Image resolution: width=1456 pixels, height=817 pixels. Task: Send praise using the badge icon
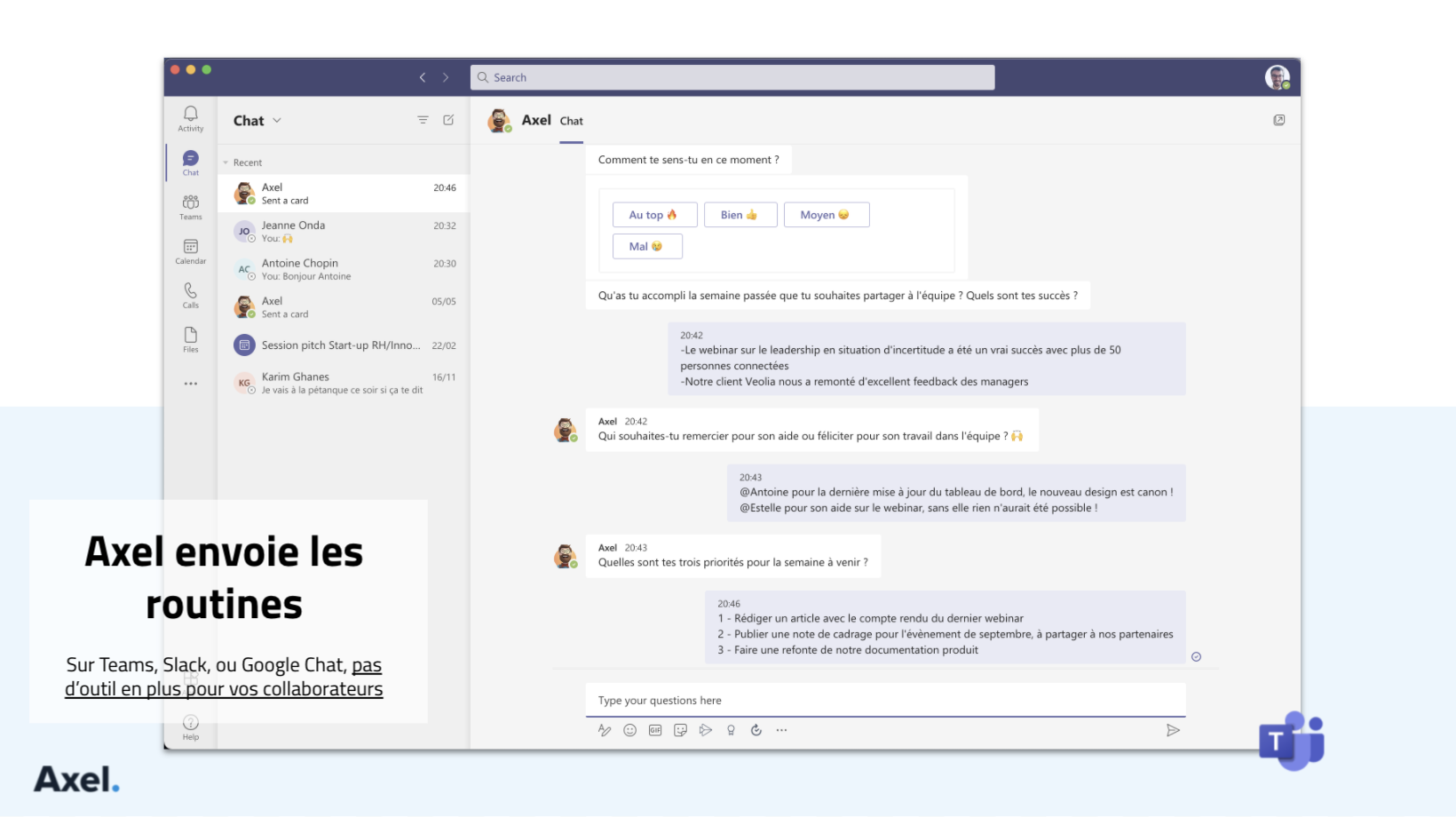tap(731, 730)
